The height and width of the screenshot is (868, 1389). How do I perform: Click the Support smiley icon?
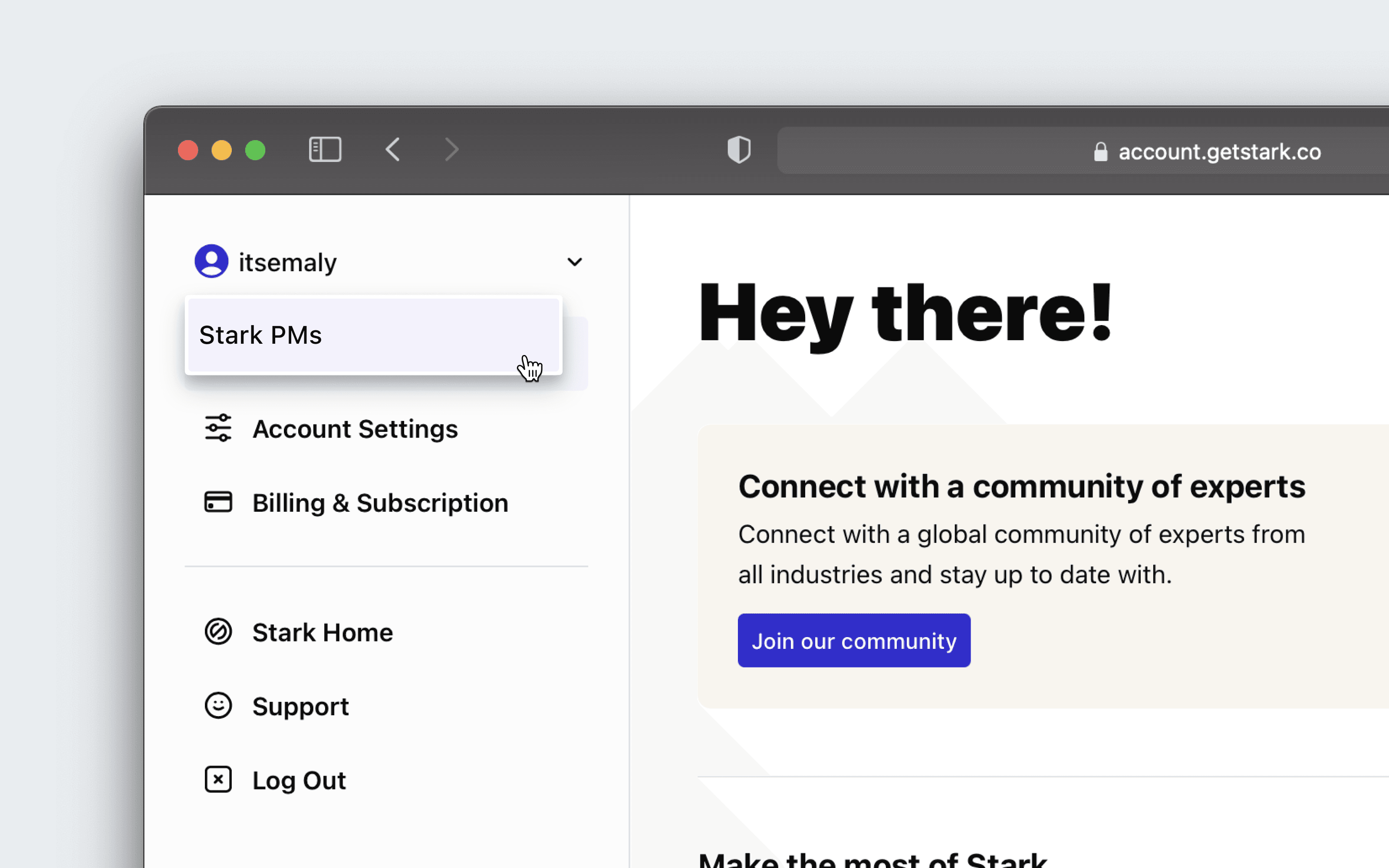[x=218, y=706]
